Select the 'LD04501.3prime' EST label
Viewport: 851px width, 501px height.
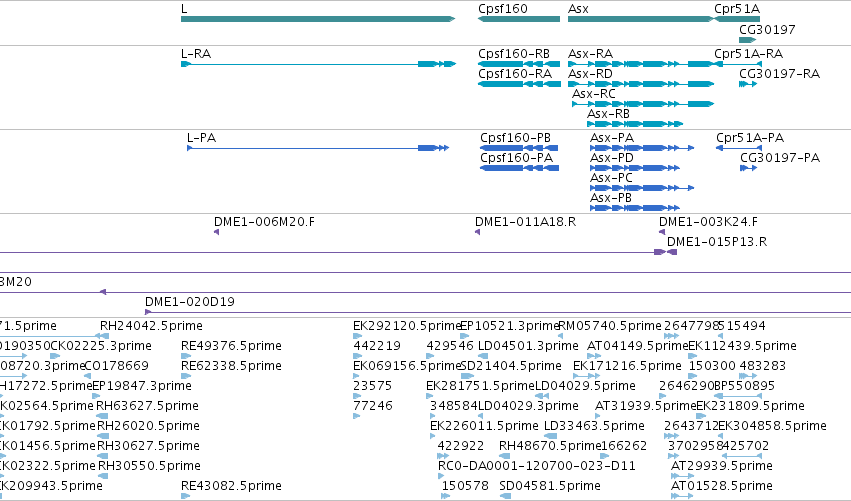[528, 346]
